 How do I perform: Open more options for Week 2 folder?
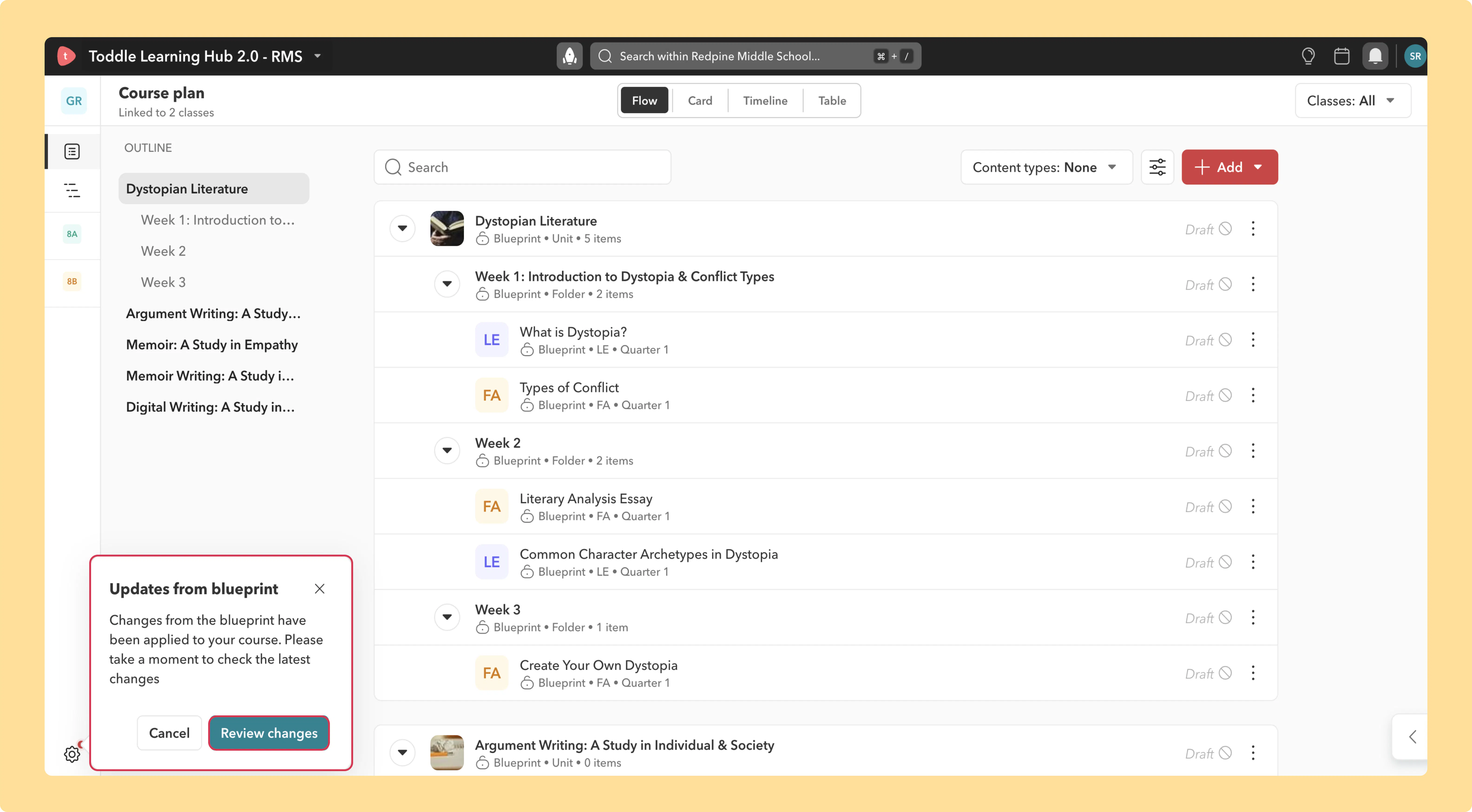click(1253, 451)
